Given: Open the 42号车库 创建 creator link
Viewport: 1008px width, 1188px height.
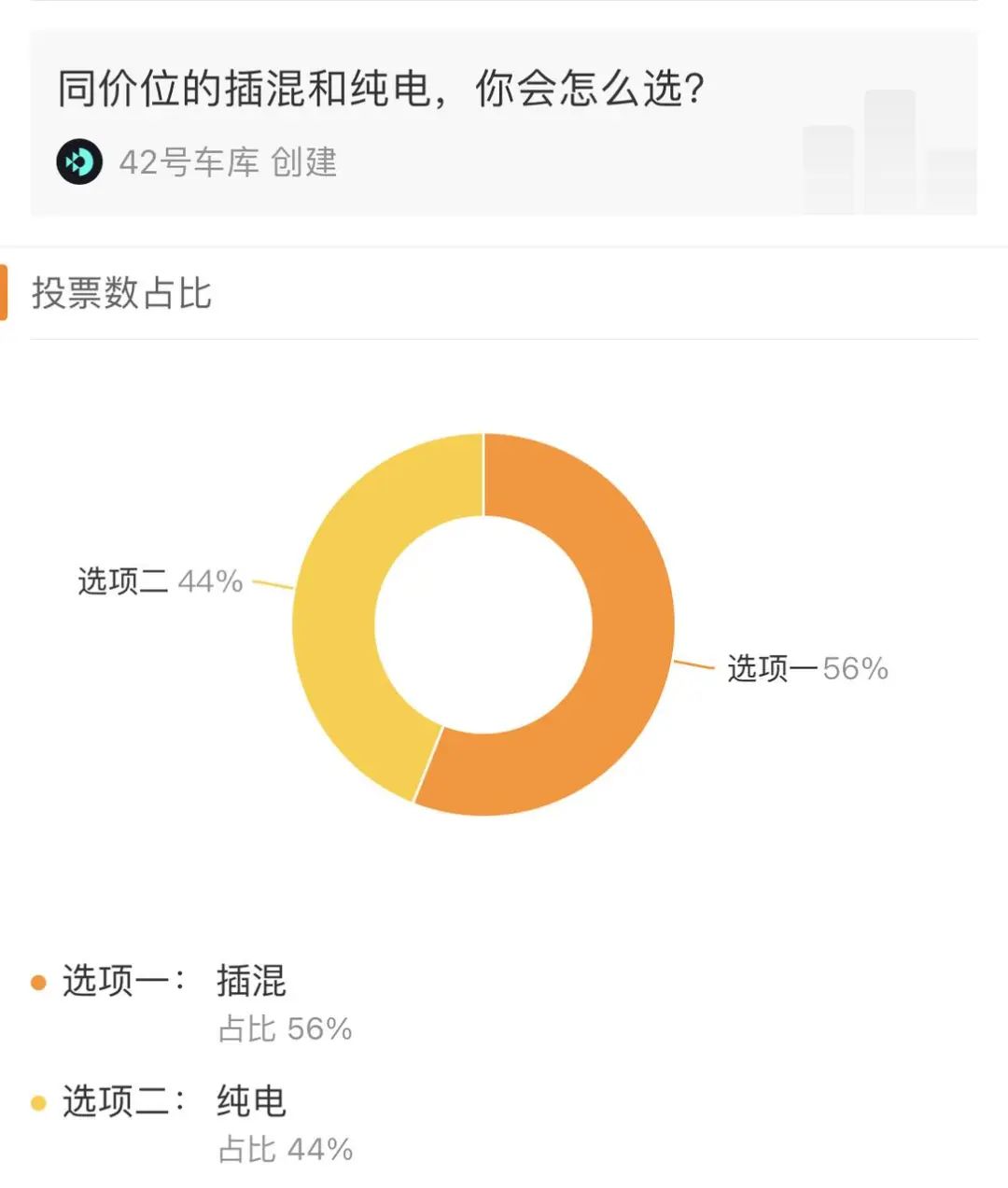Looking at the screenshot, I should point(227,162).
